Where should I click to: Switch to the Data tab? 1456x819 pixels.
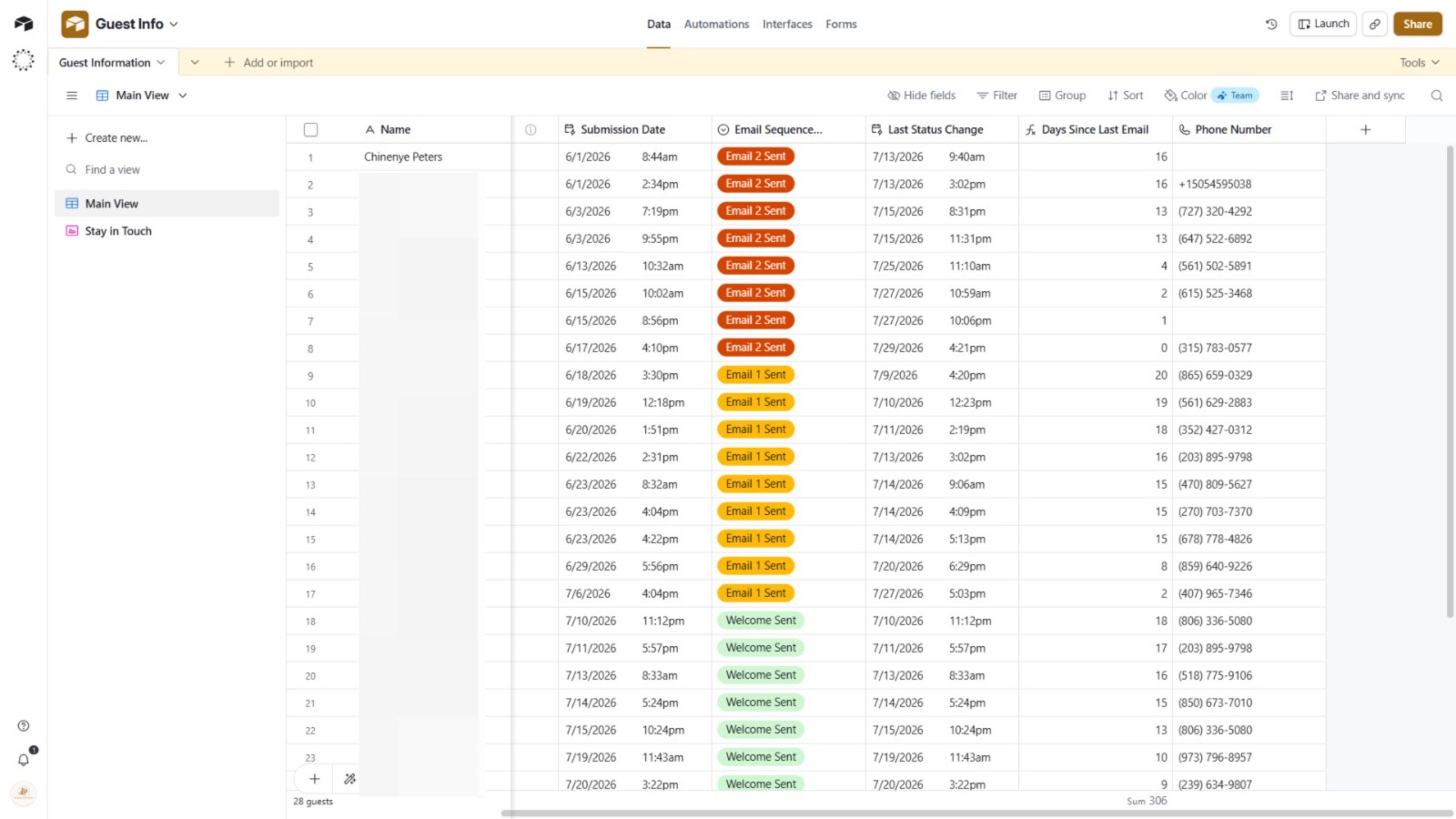click(659, 25)
